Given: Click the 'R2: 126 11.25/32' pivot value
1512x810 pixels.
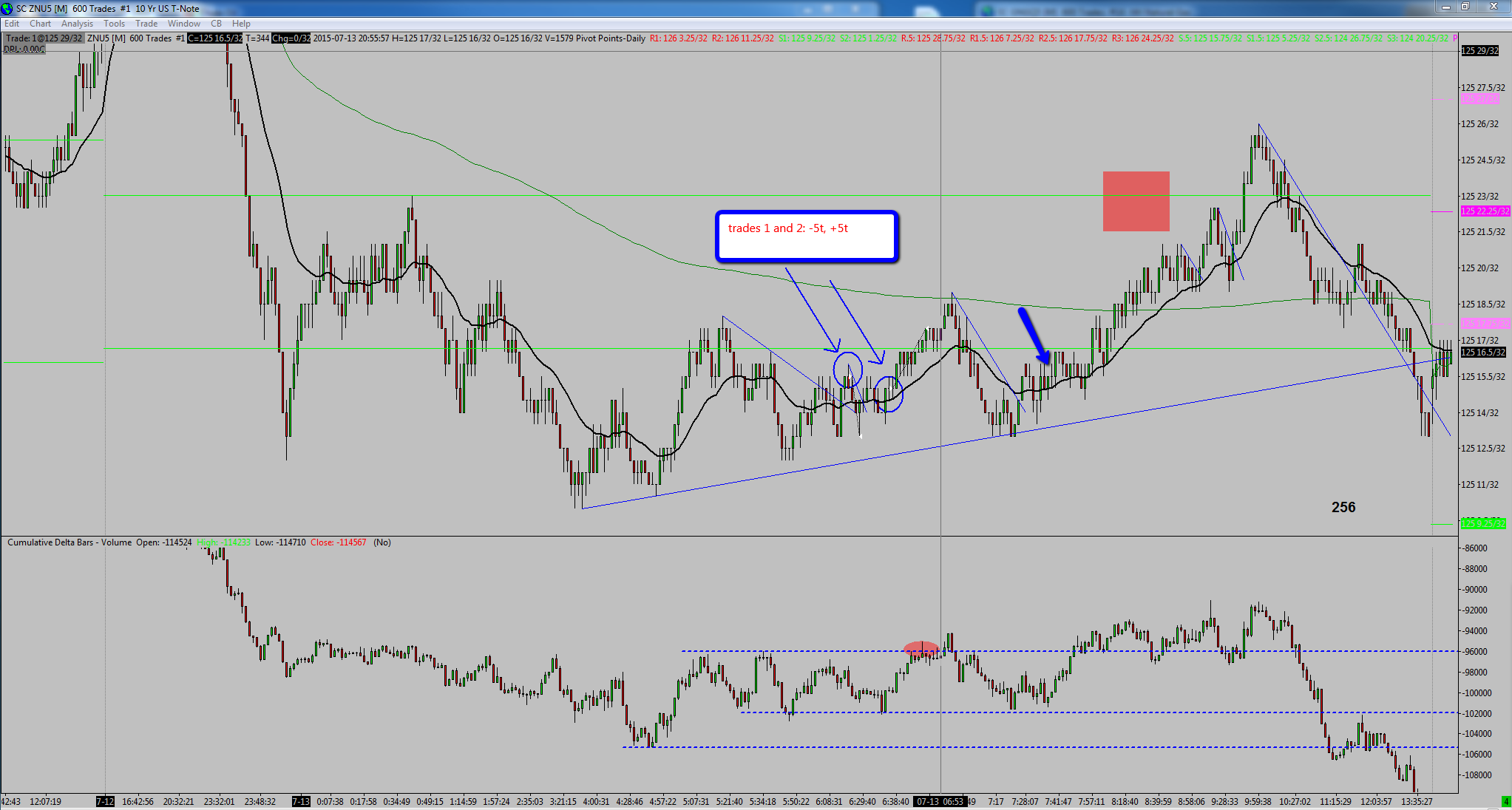Looking at the screenshot, I should pyautogui.click(x=743, y=38).
